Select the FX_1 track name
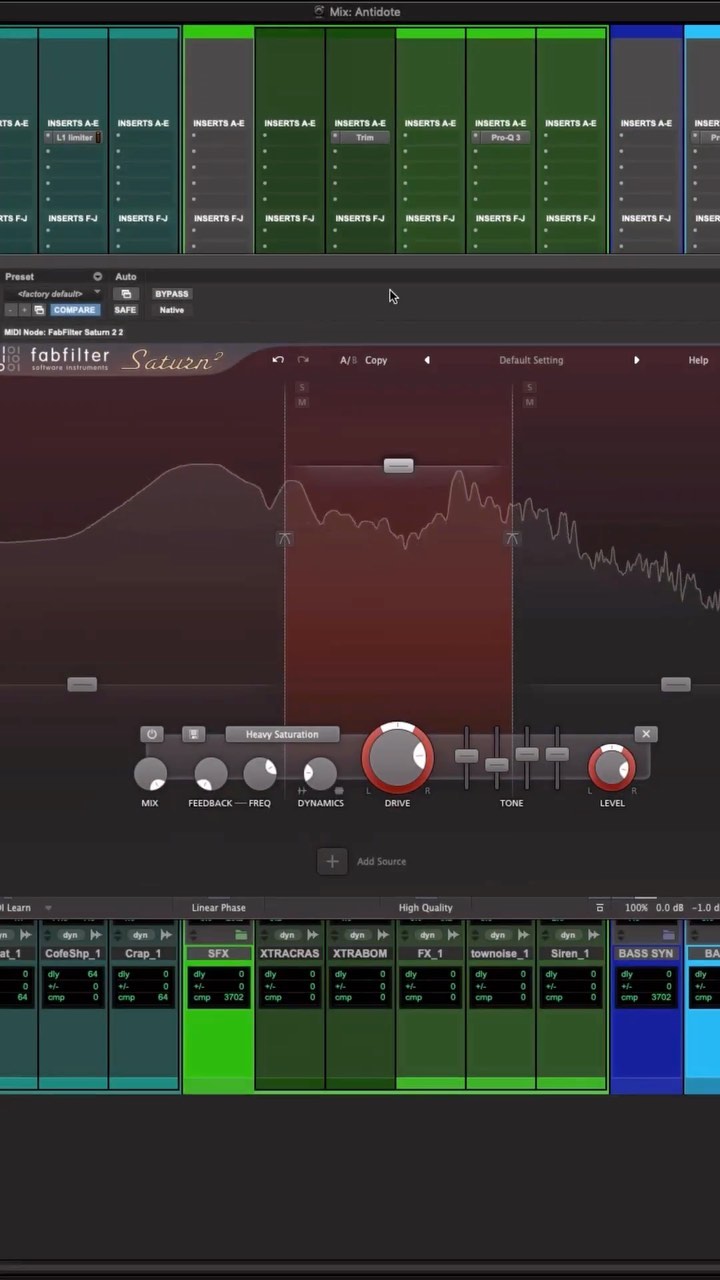 (x=430, y=954)
